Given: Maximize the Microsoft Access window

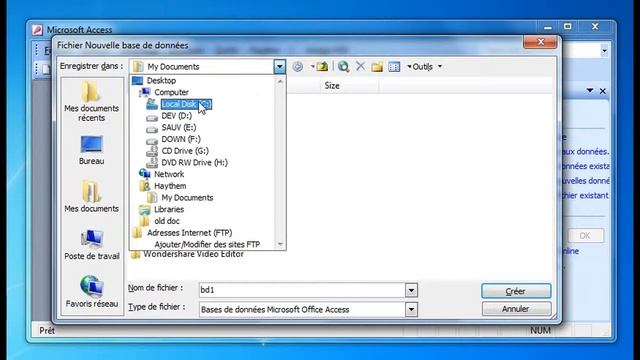Looking at the screenshot, I should (567, 27).
